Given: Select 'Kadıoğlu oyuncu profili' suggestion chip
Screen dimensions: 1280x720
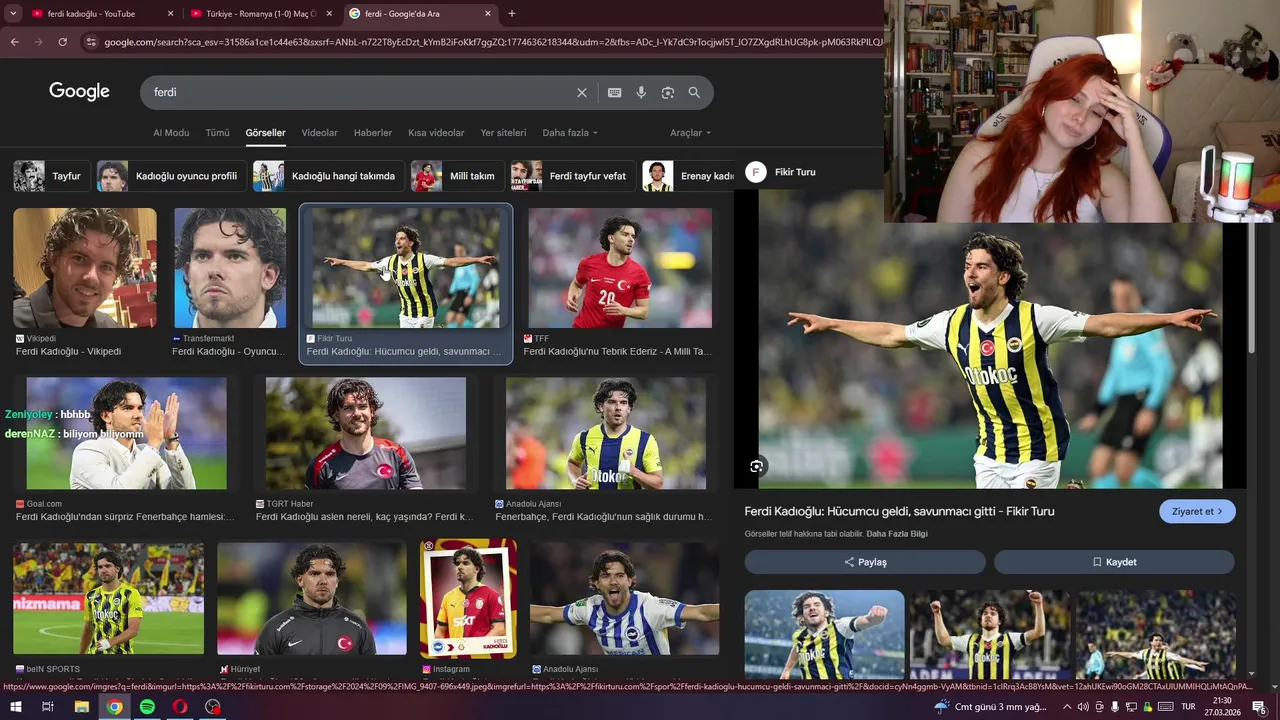Looking at the screenshot, I should 170,176.
